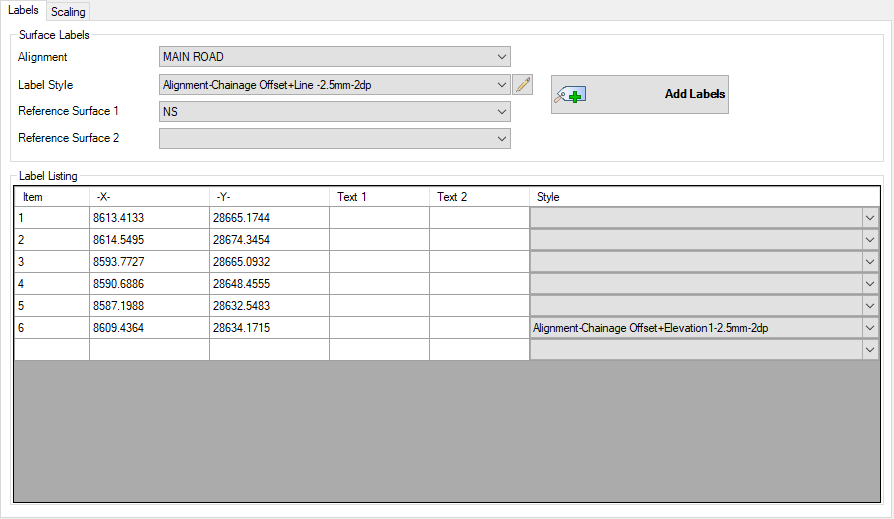
Task: Click the blank new row Item cell
Action: click(51, 350)
